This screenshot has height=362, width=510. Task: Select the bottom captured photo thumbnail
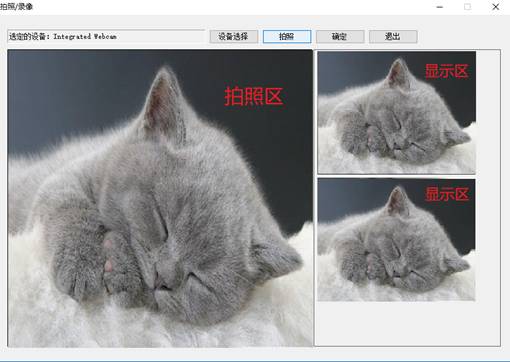click(x=396, y=239)
